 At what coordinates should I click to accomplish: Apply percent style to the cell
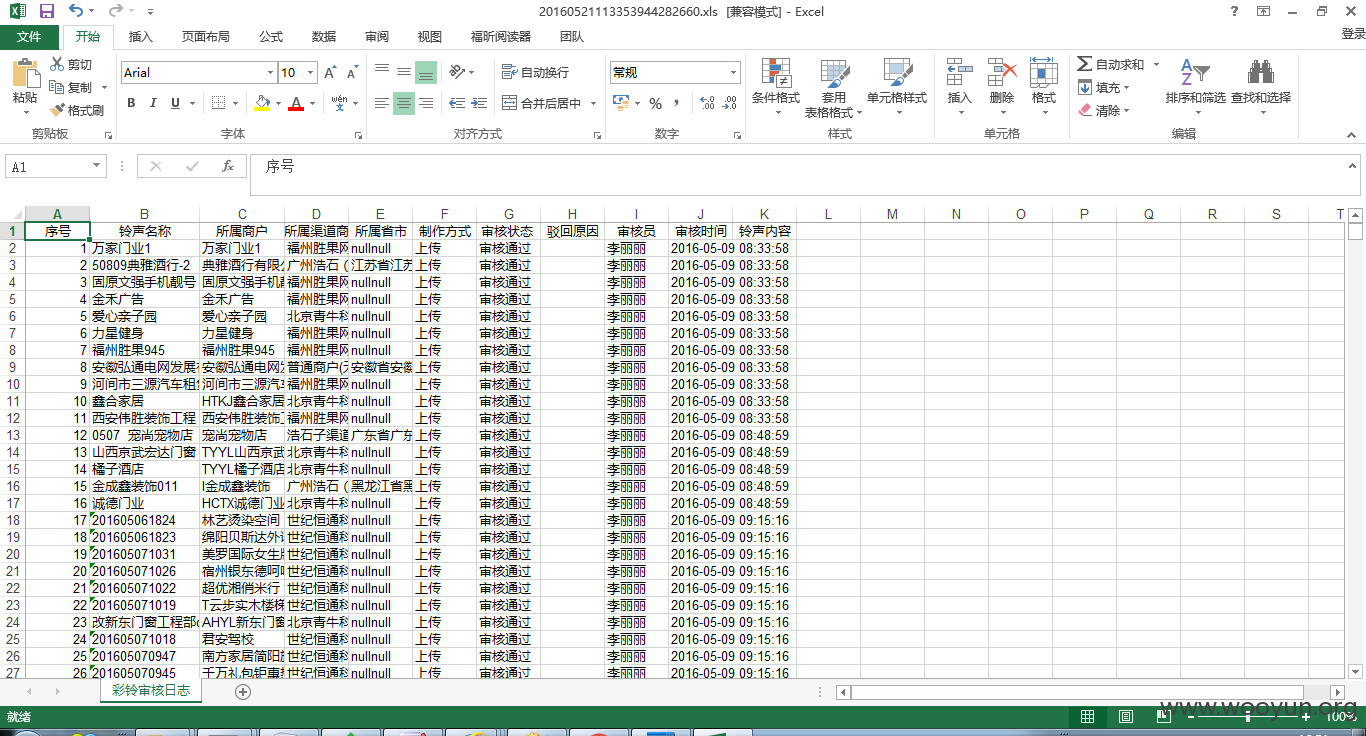(655, 103)
